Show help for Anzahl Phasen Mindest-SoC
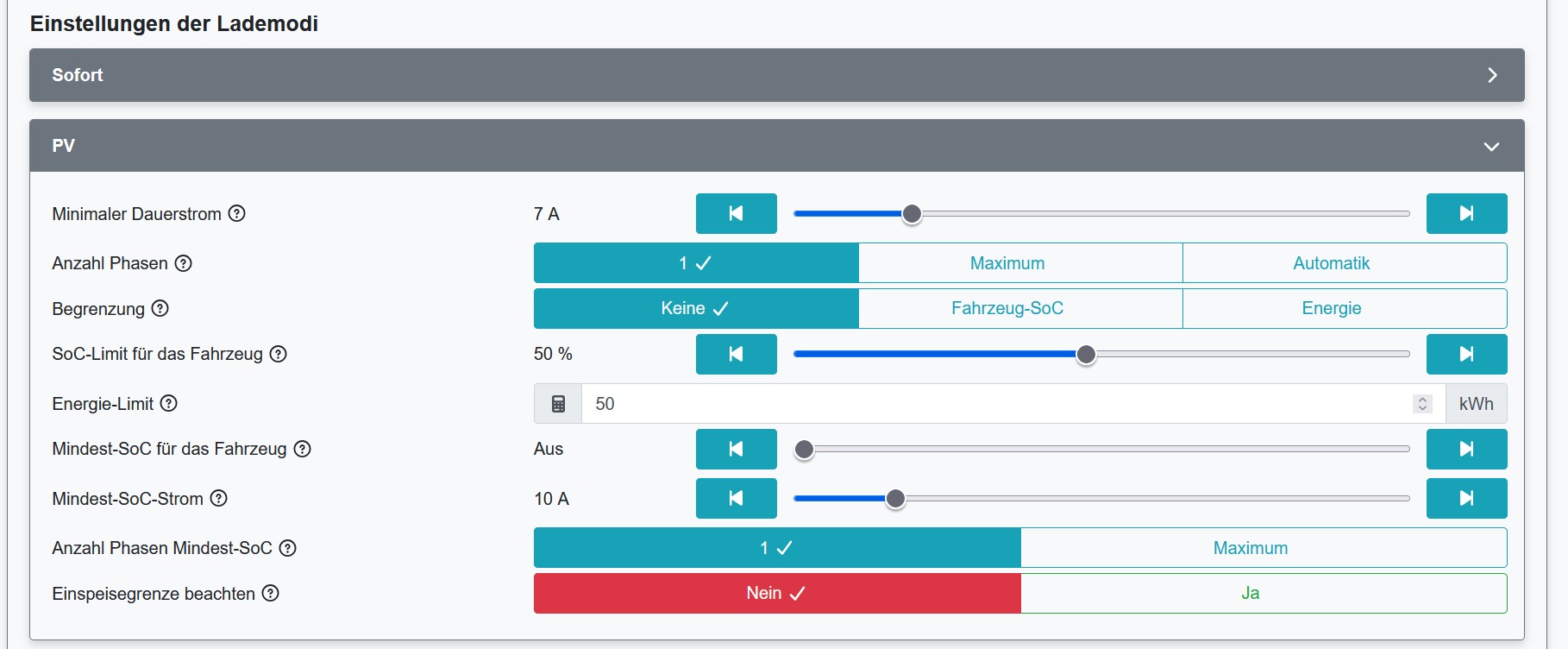 (x=288, y=548)
